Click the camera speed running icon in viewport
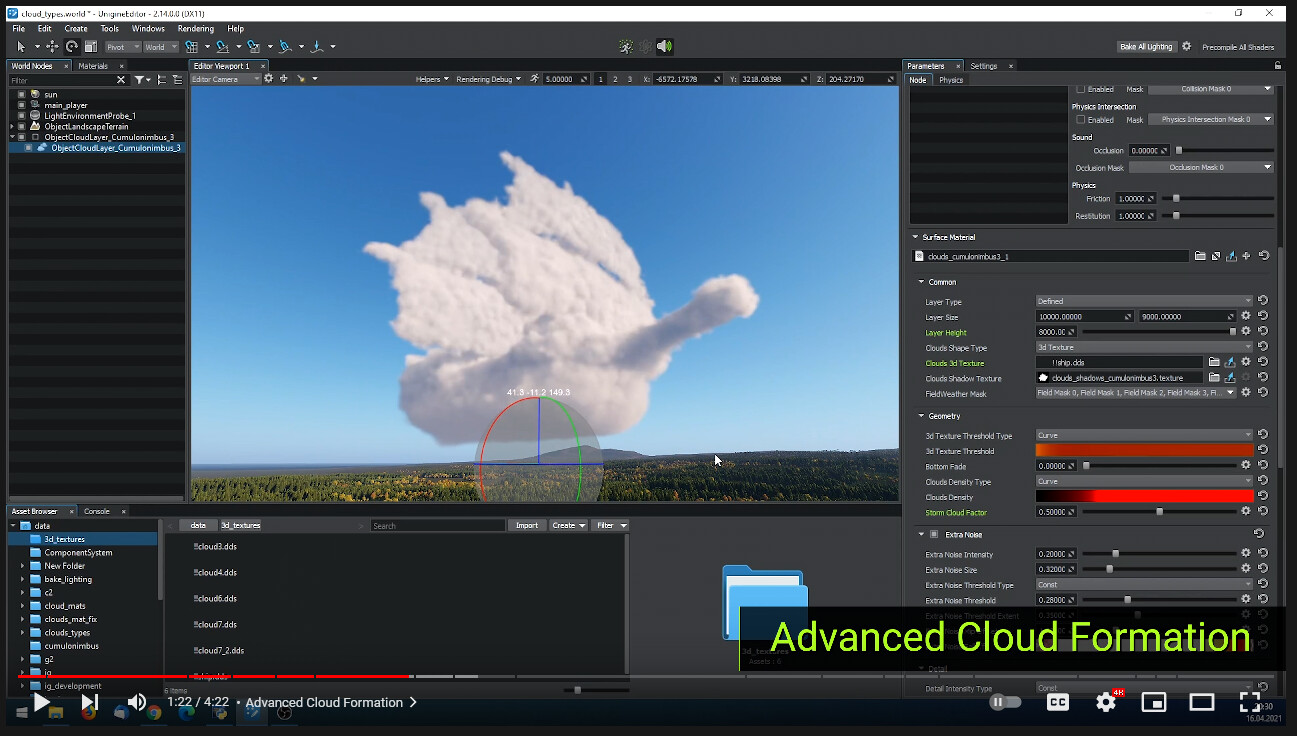The height and width of the screenshot is (736, 1297). tap(534, 79)
